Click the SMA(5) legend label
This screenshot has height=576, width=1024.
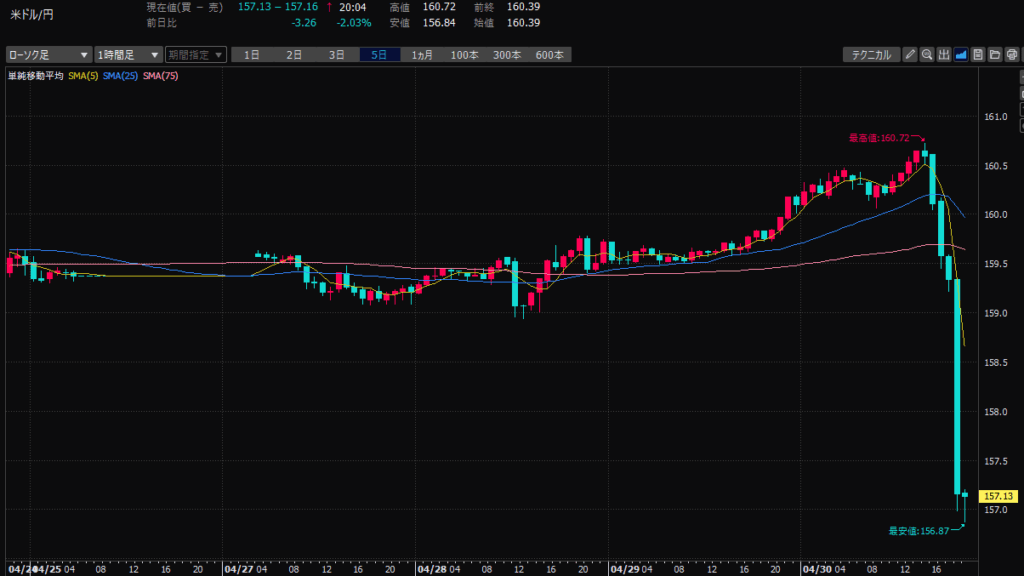[x=83, y=76]
